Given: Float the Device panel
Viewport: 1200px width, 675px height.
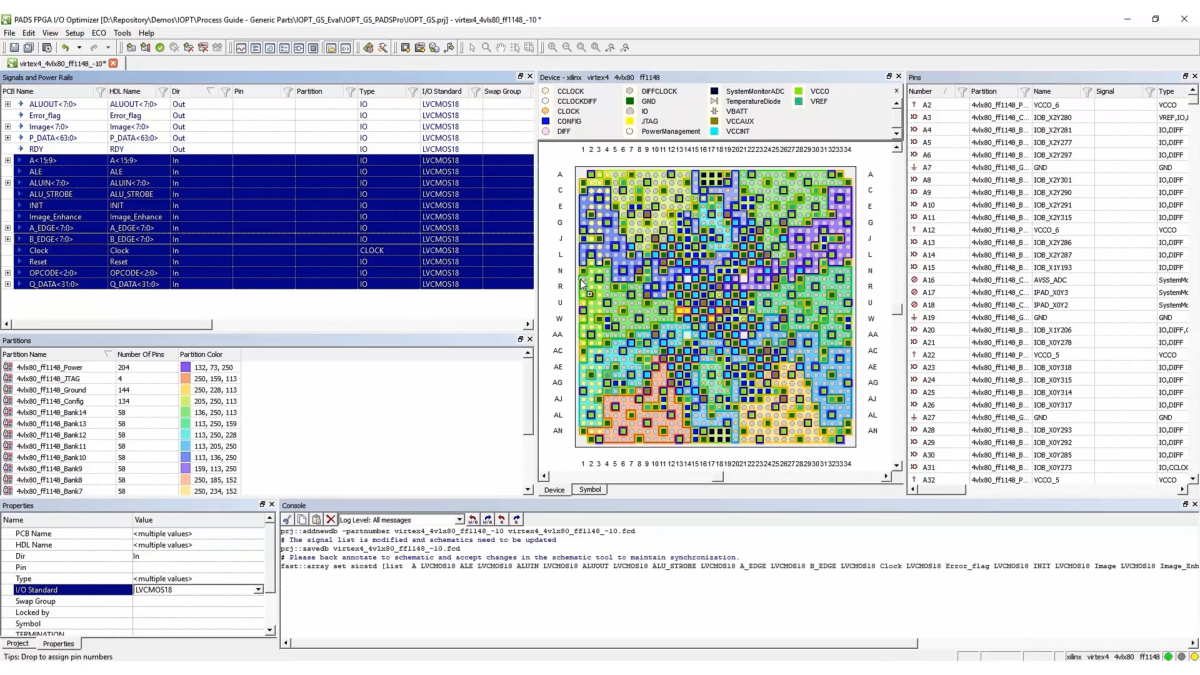Looking at the screenshot, I should pos(889,77).
